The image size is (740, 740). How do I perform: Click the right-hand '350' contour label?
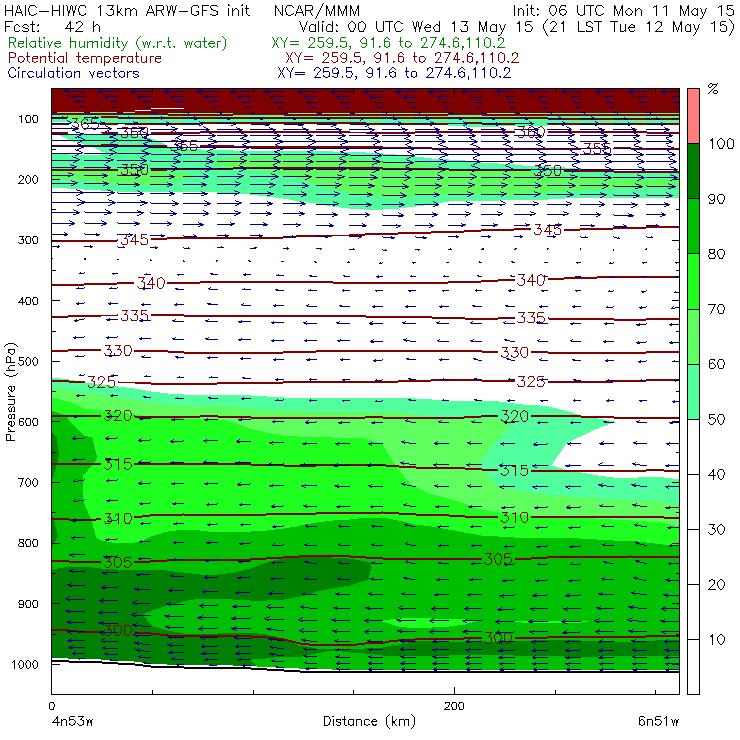[x=547, y=171]
